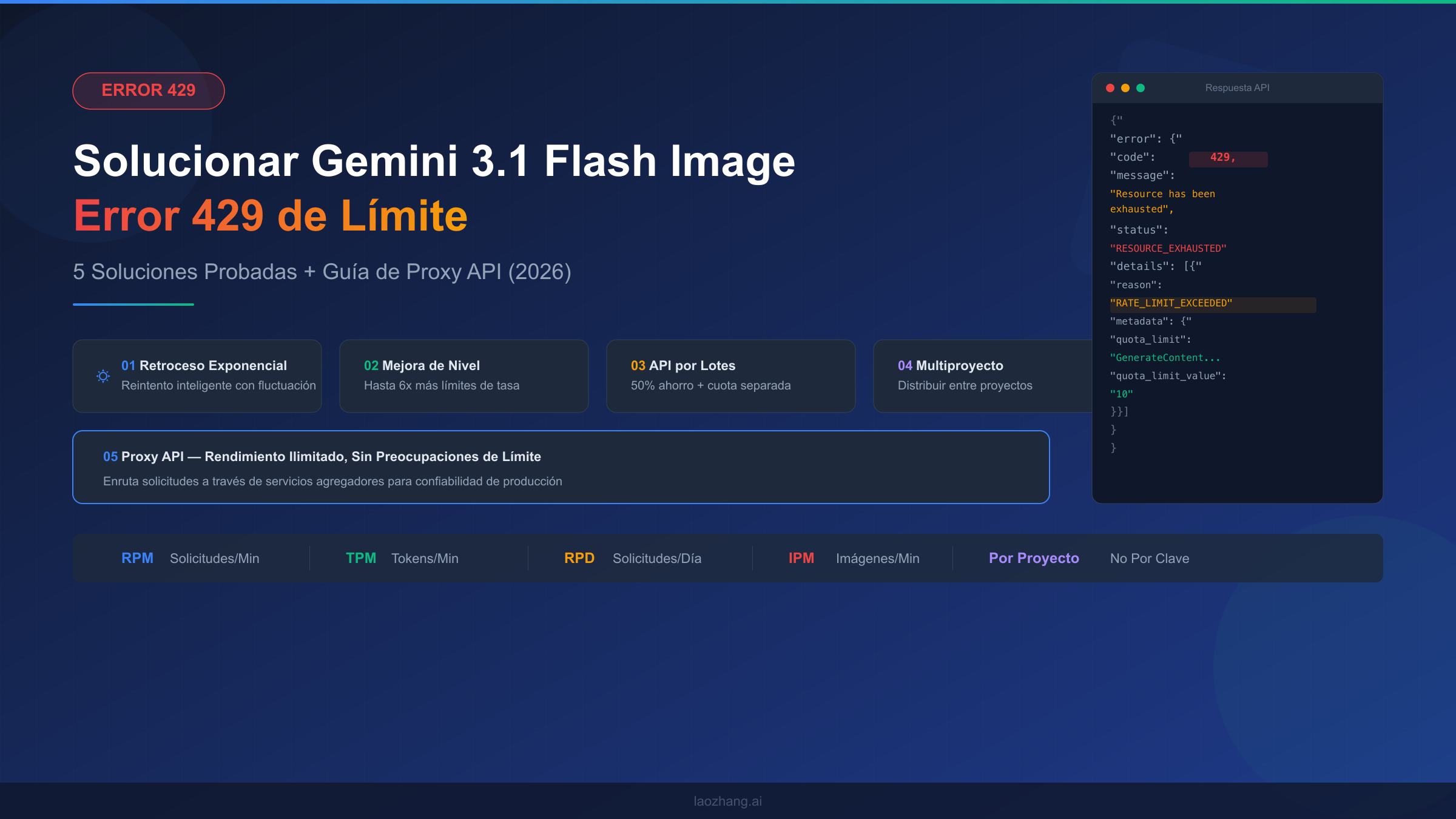The width and height of the screenshot is (1456, 819).
Task: Click the TPM metric label
Action: (x=362, y=558)
